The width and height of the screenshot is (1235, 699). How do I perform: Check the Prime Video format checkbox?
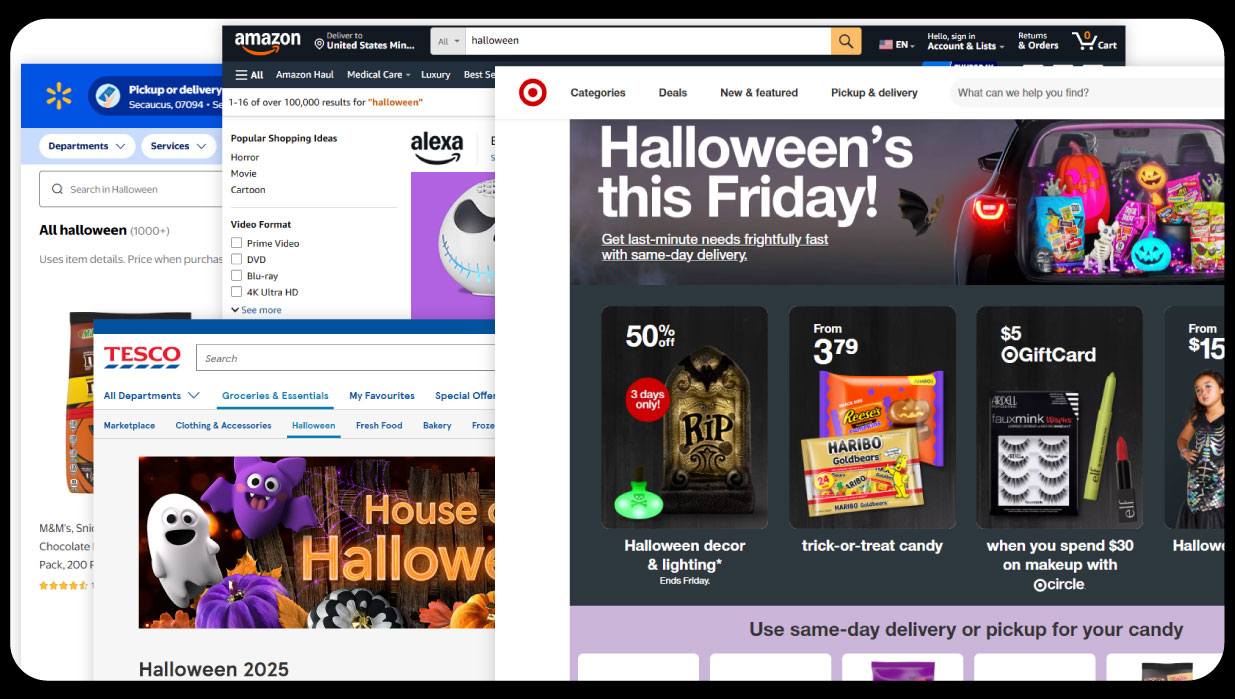pyautogui.click(x=236, y=243)
